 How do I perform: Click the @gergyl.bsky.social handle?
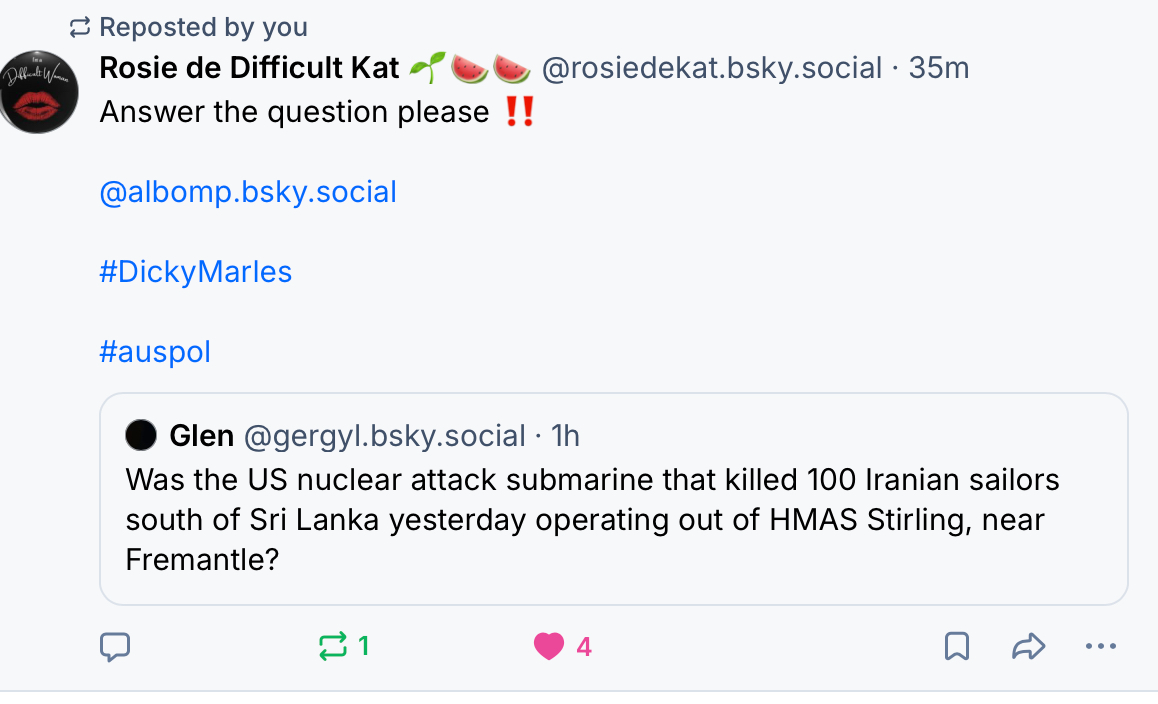385,436
